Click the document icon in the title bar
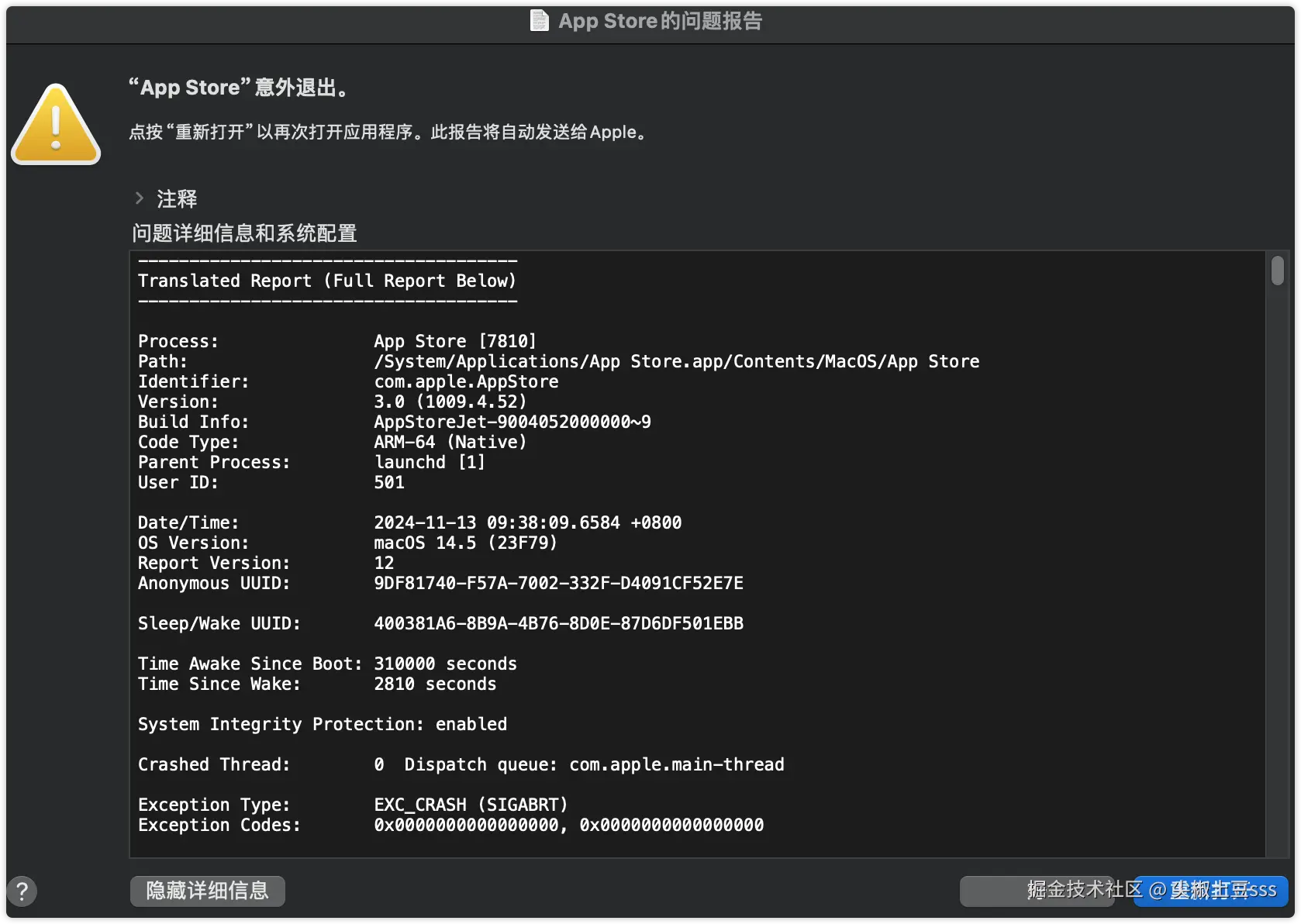 coord(539,20)
